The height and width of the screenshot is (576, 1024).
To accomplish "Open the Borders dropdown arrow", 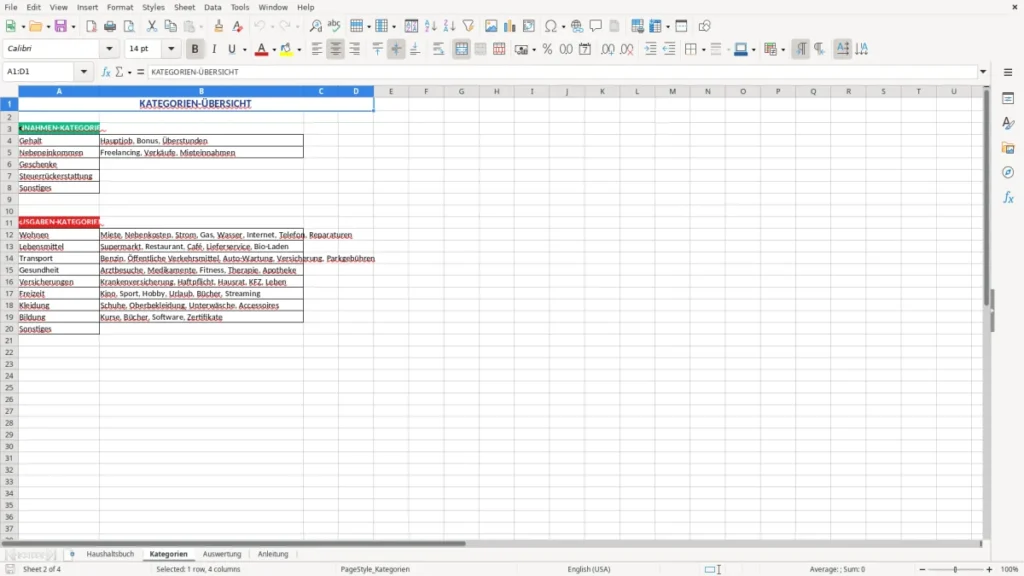I will [x=703, y=50].
